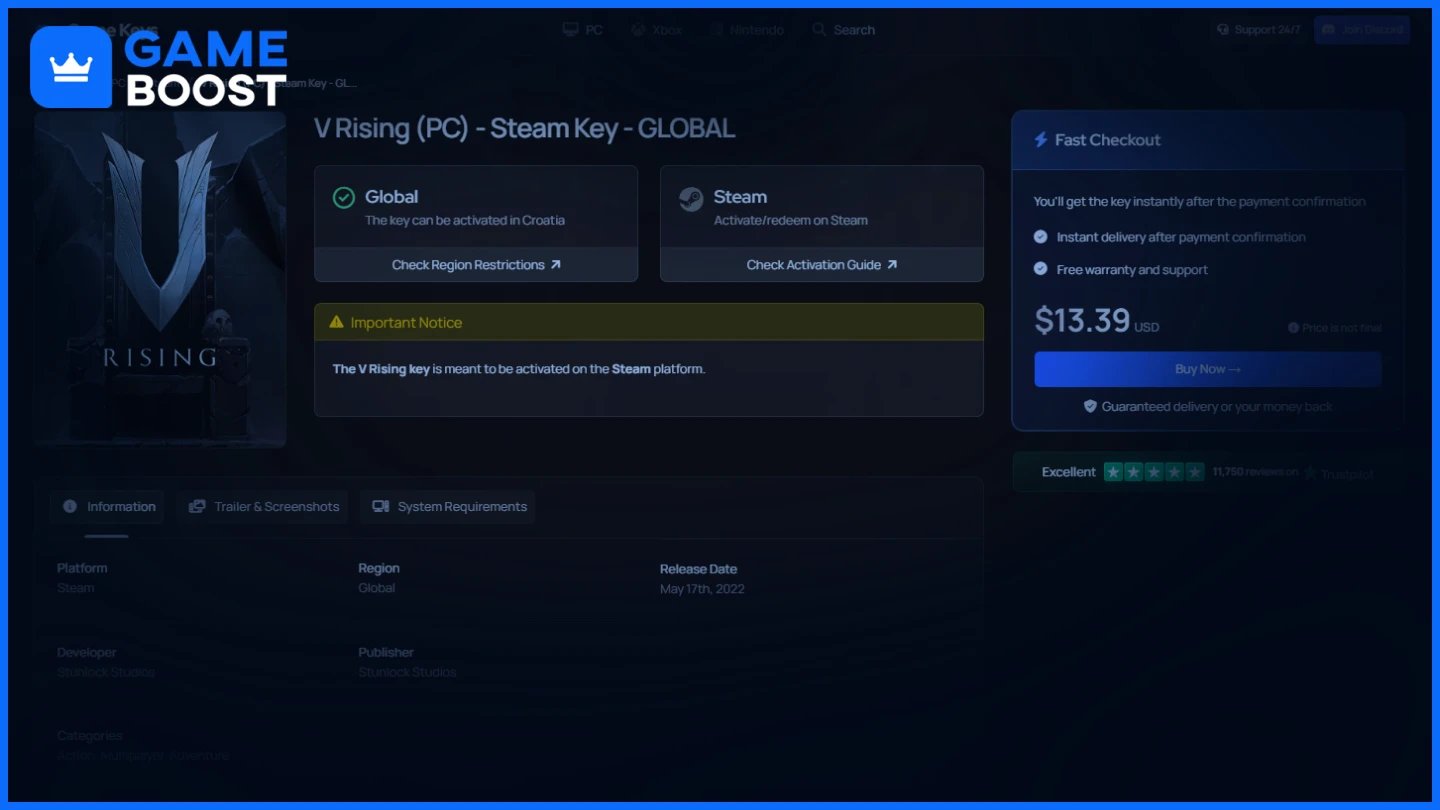Switch to the System Requirements tab
1440x810 pixels.
448,507
